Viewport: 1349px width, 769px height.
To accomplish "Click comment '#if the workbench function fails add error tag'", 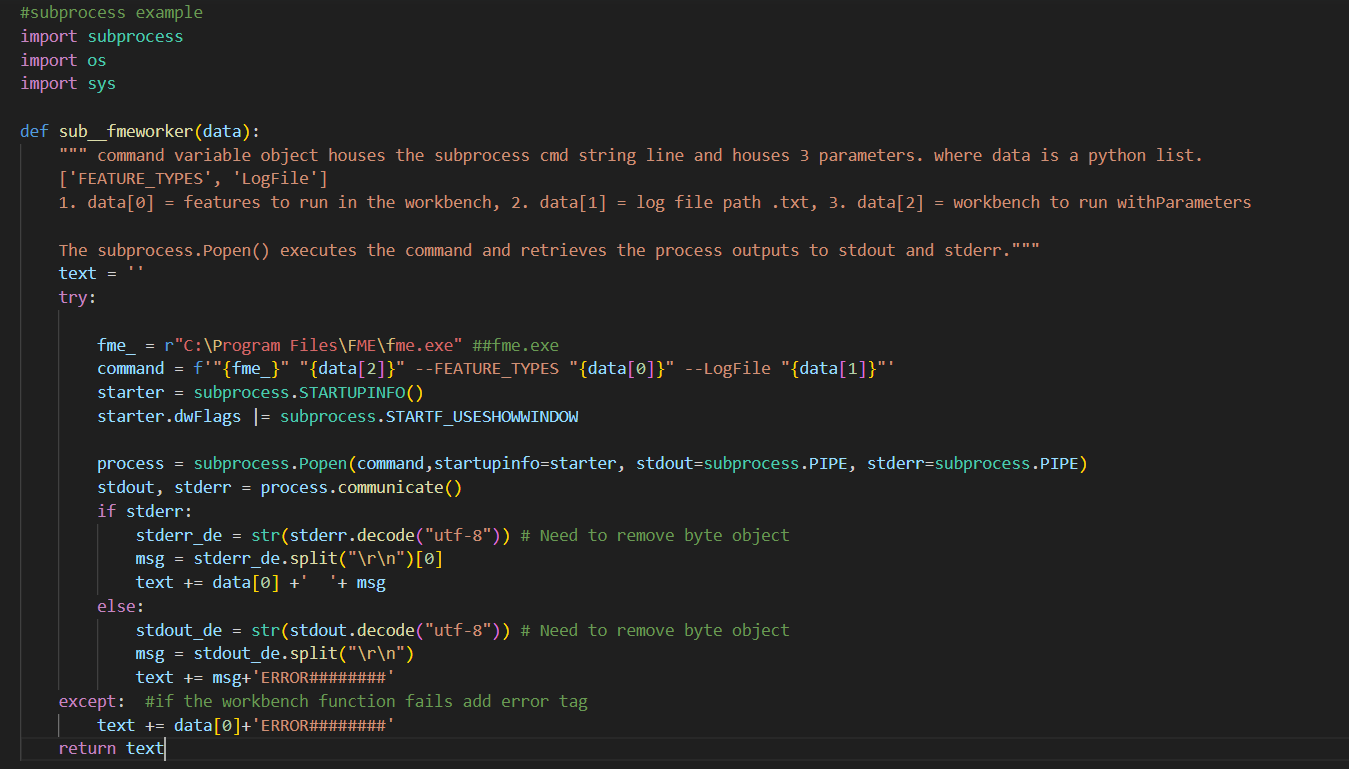I will (x=366, y=701).
